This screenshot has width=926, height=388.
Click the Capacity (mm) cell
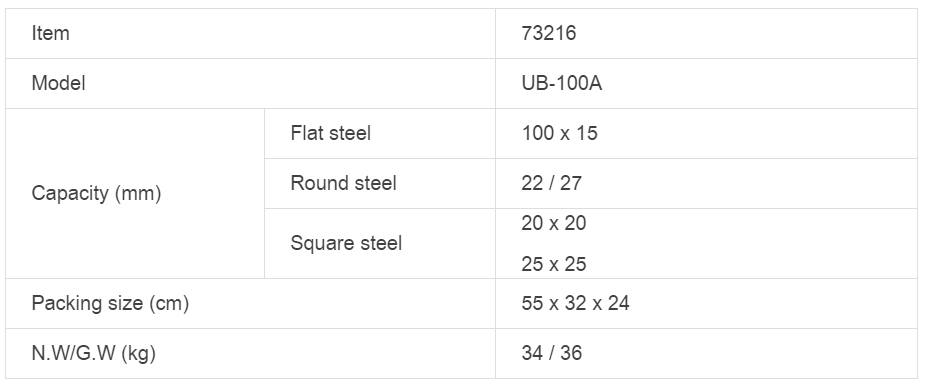click(135, 194)
